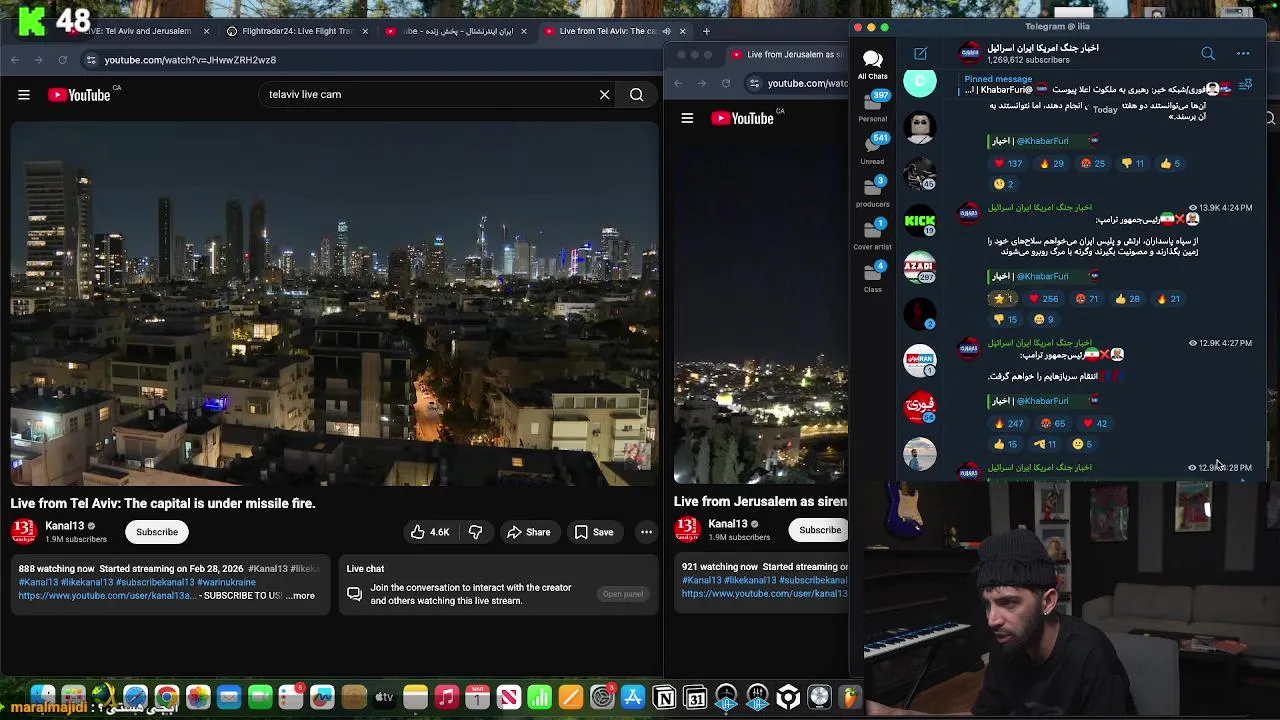Expand description with '...more'

[x=300, y=595]
